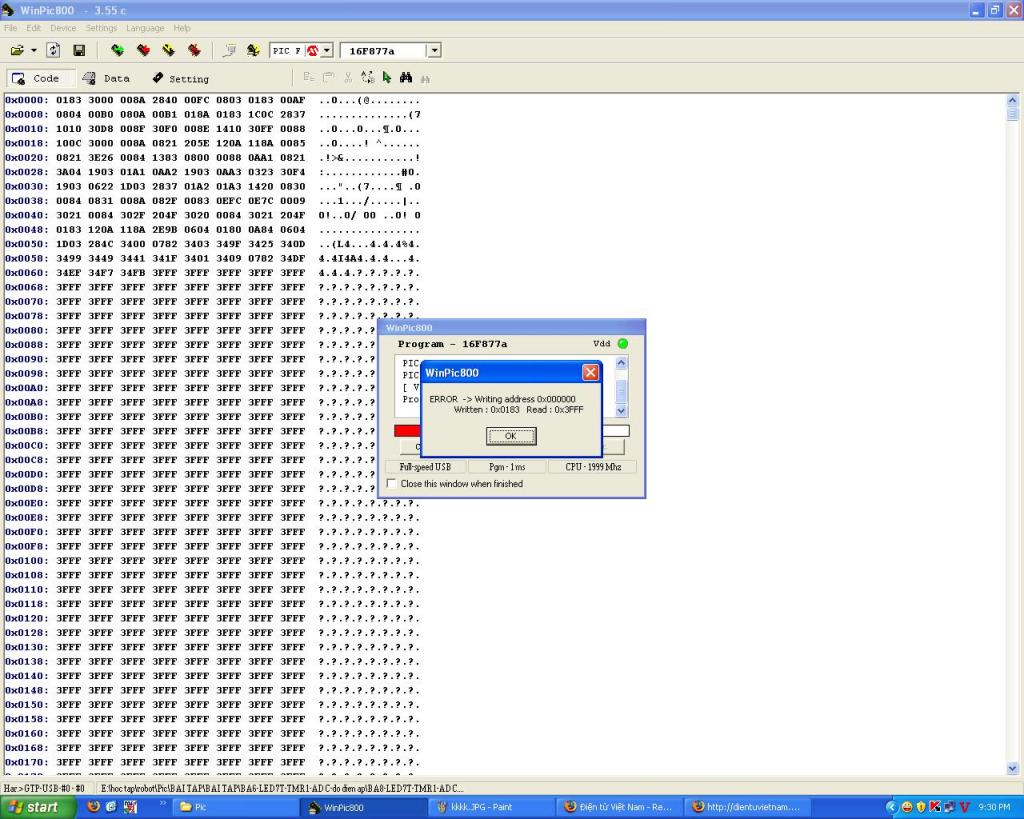This screenshot has height=819, width=1024.
Task: Click OK in the error dialog
Action: click(x=511, y=436)
